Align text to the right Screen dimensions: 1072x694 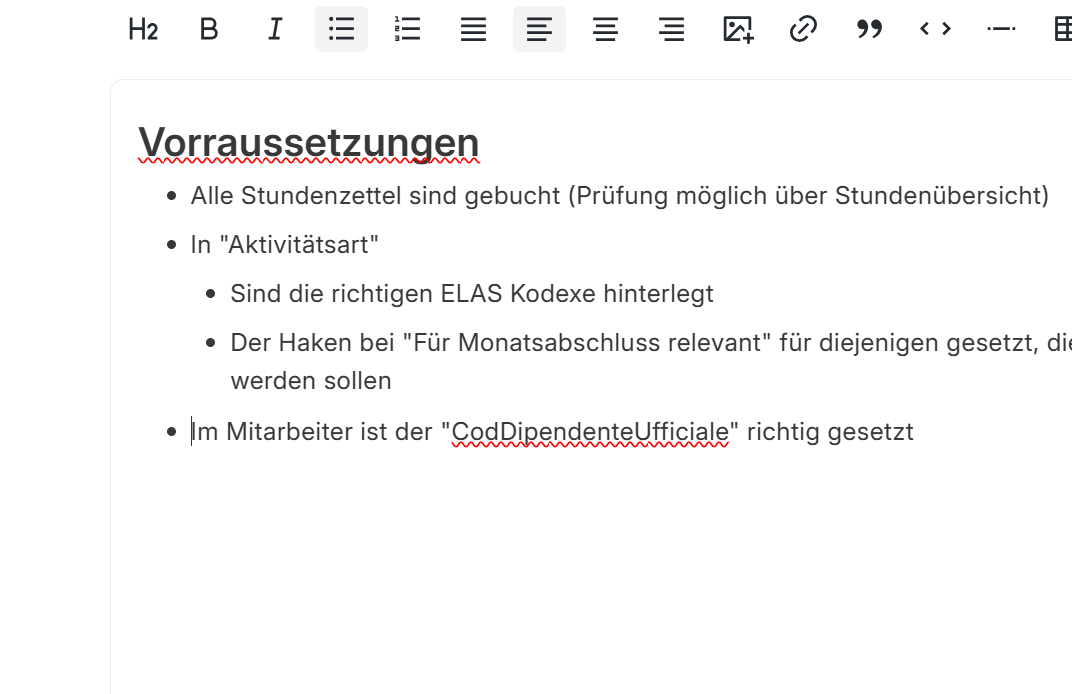[x=671, y=30]
